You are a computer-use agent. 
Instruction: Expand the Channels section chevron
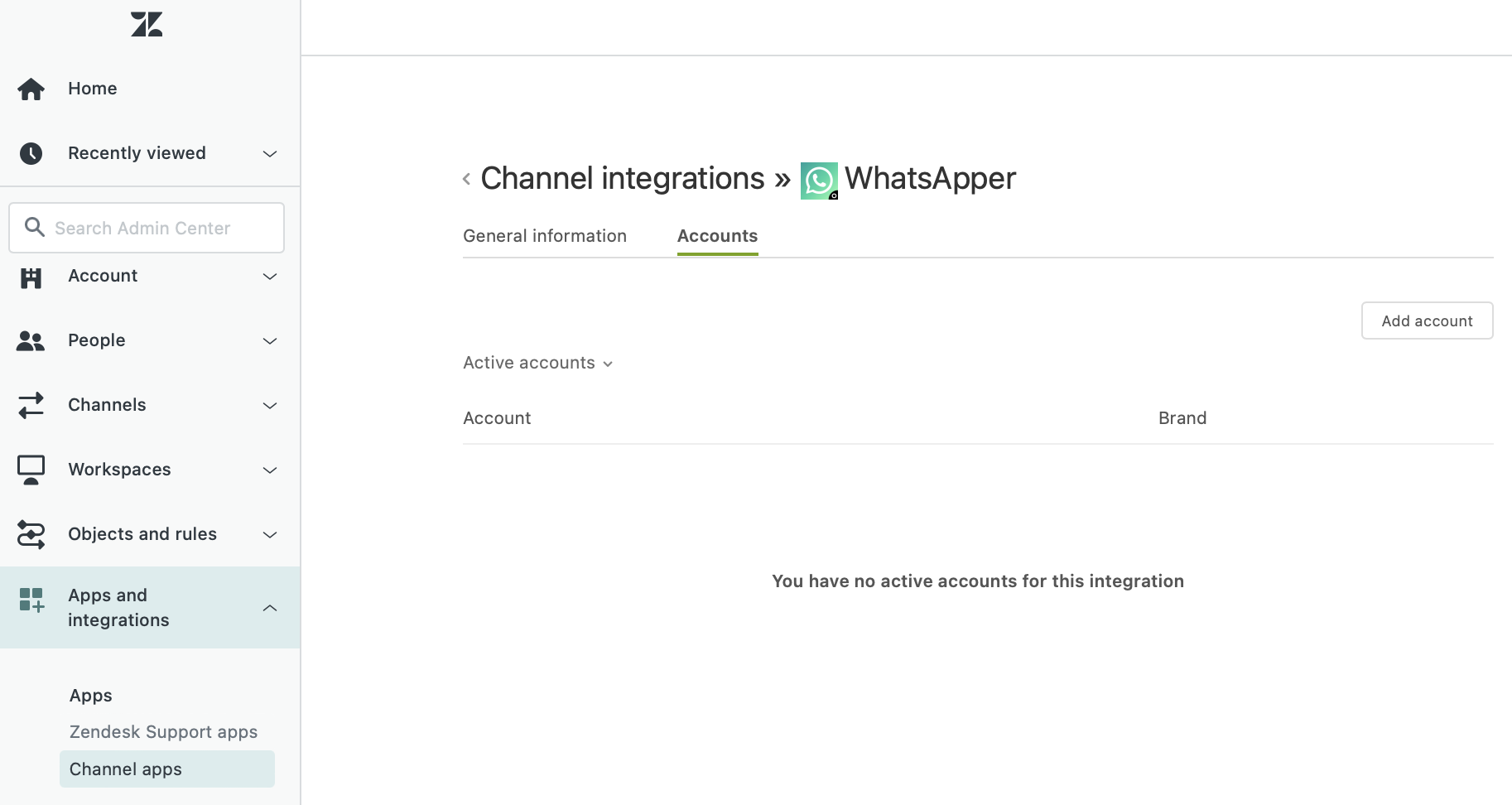click(270, 406)
